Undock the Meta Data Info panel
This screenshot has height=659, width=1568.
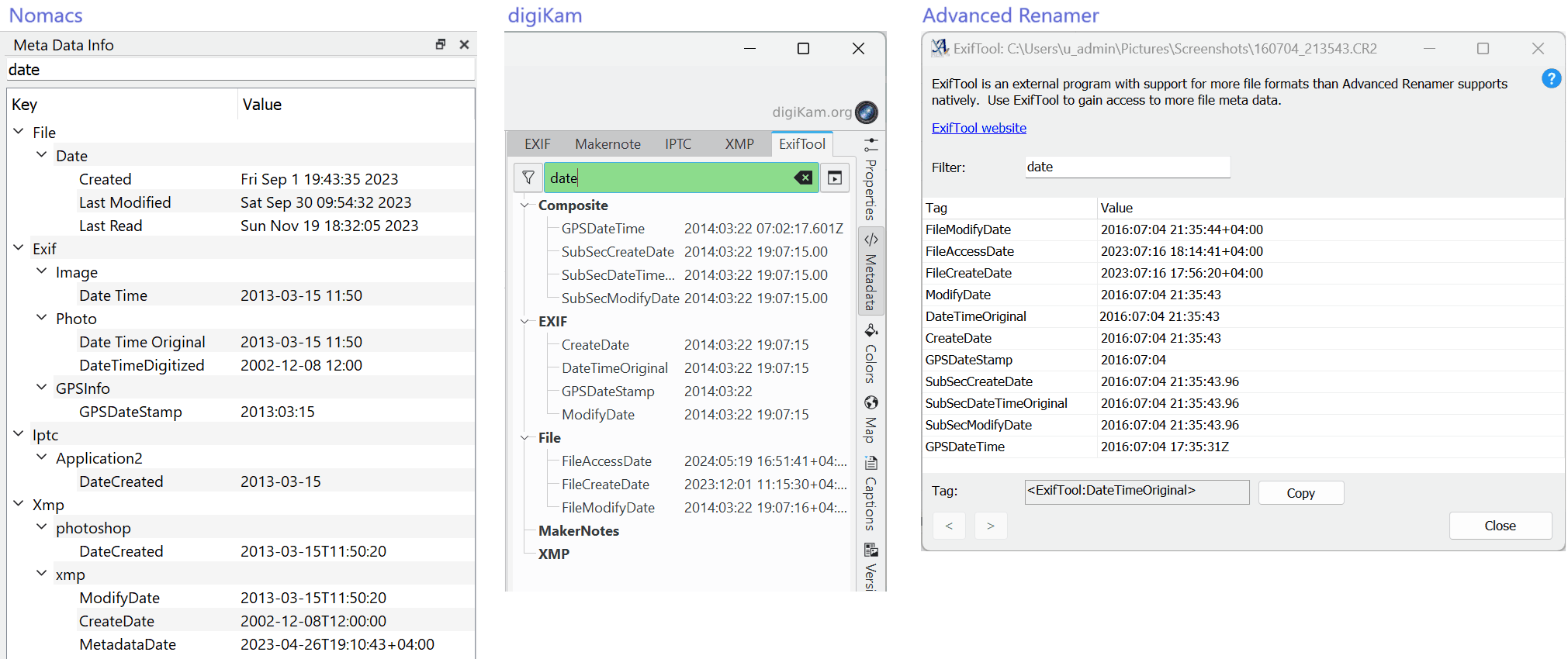[441, 44]
